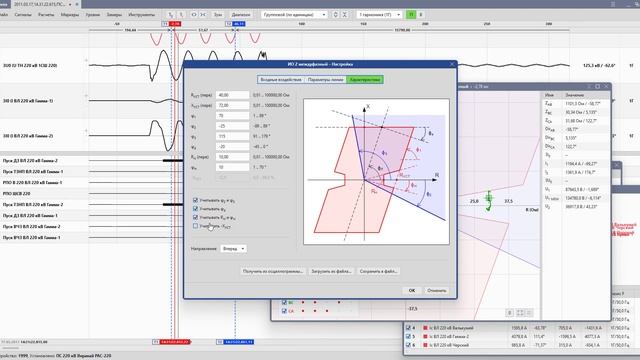Edit the Rн (перв) input field
This screenshot has width=640, height=360.
coord(232,157)
